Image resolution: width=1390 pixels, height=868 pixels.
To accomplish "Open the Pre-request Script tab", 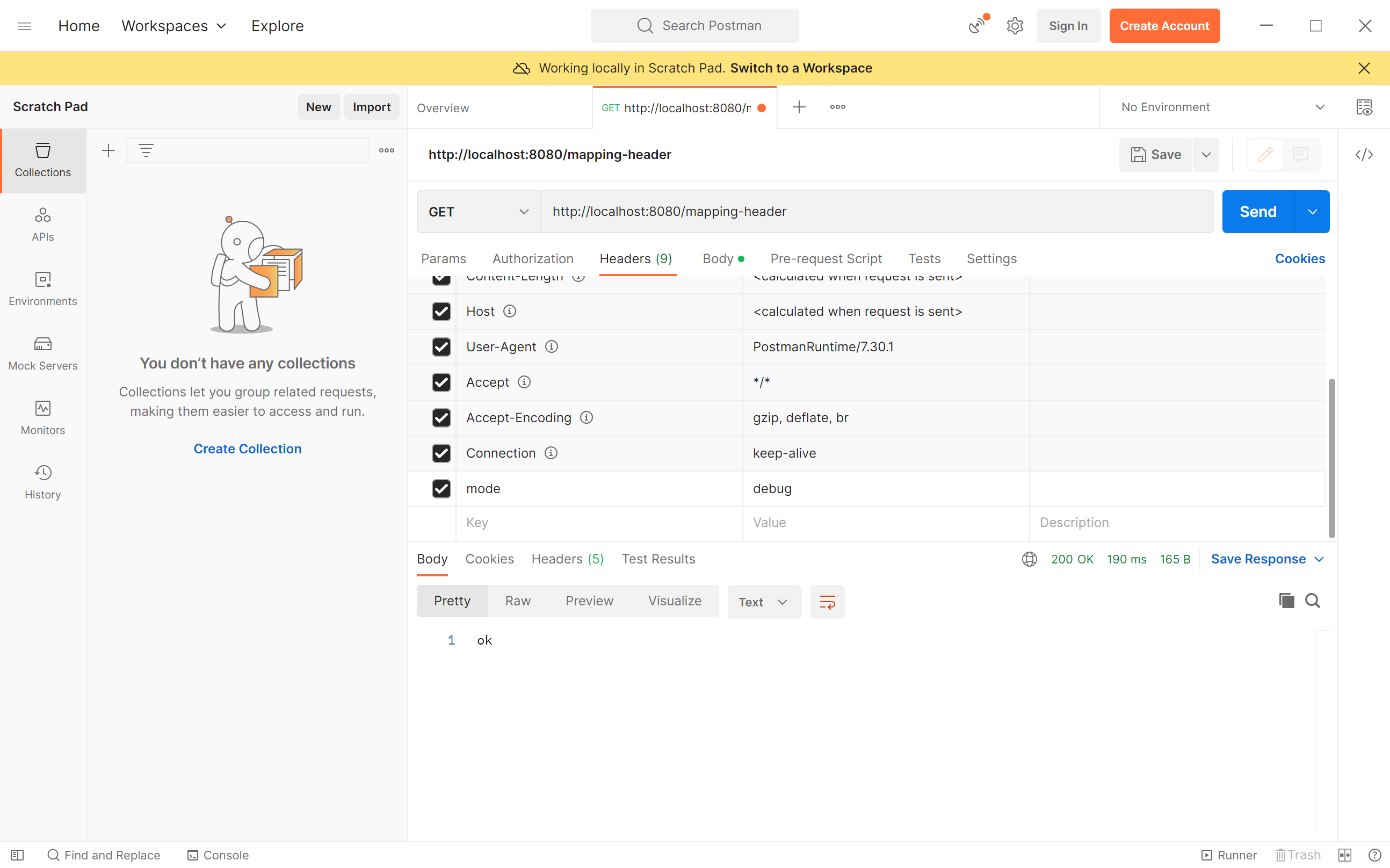I will point(826,259).
